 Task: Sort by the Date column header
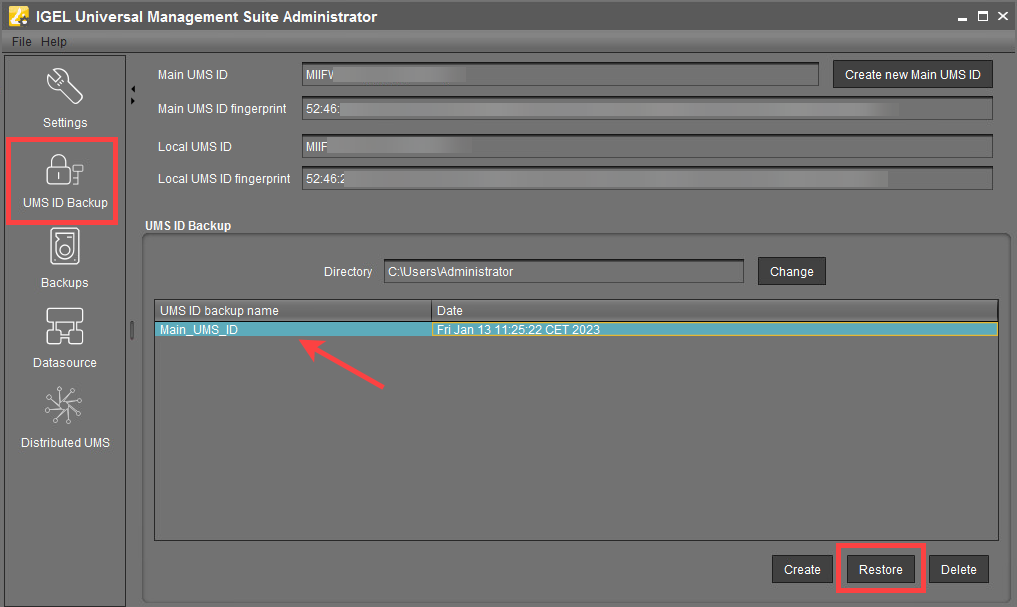tap(714, 311)
